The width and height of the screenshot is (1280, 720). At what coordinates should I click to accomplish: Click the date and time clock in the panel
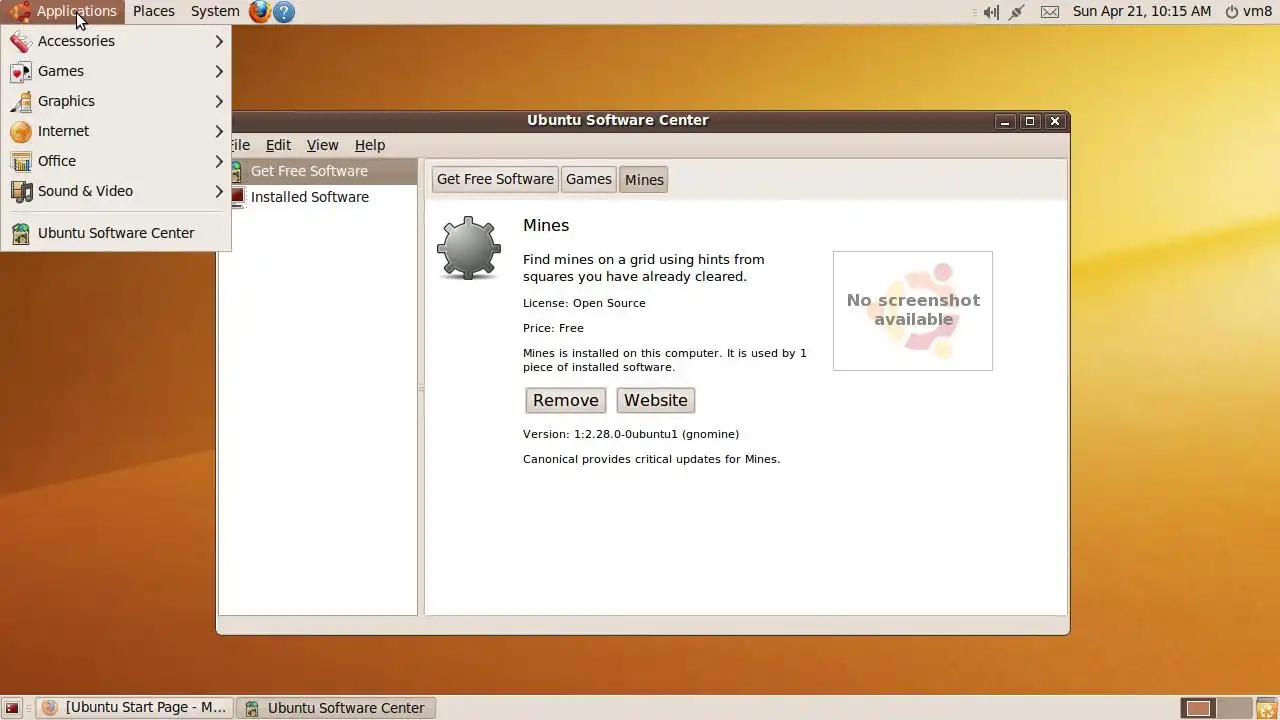(x=1142, y=12)
